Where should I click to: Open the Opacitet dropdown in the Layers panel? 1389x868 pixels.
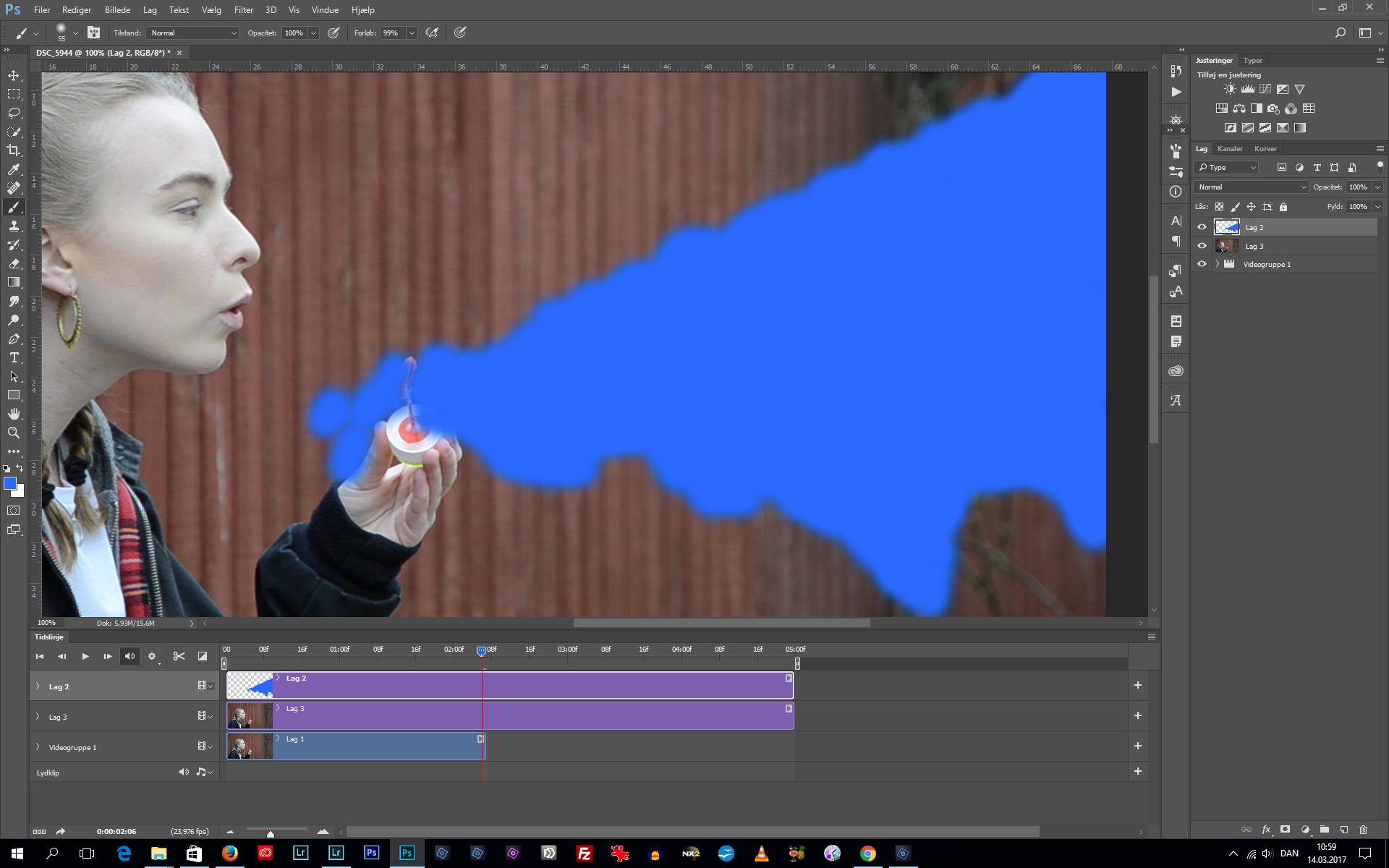[x=1377, y=187]
